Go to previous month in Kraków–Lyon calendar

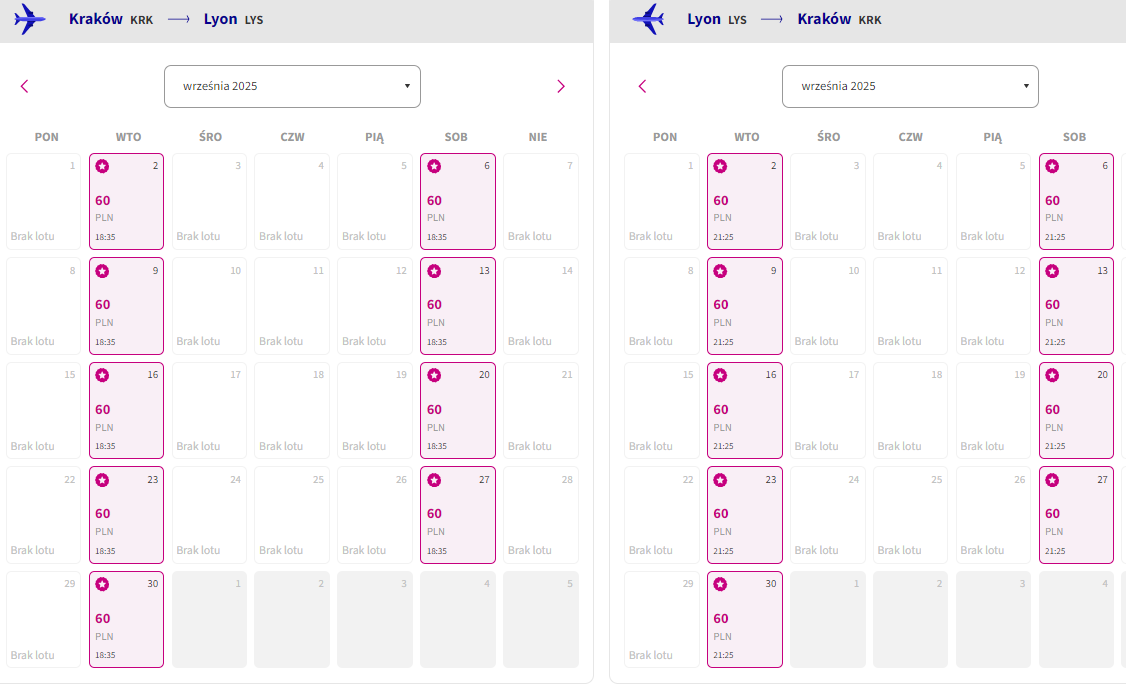24,87
